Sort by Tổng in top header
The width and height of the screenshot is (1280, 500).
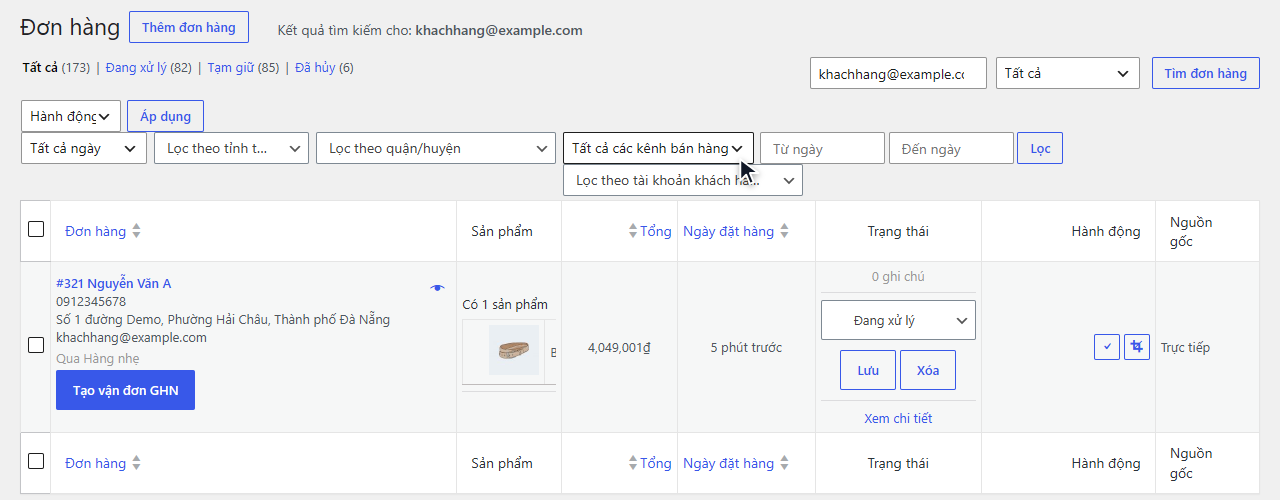649,231
